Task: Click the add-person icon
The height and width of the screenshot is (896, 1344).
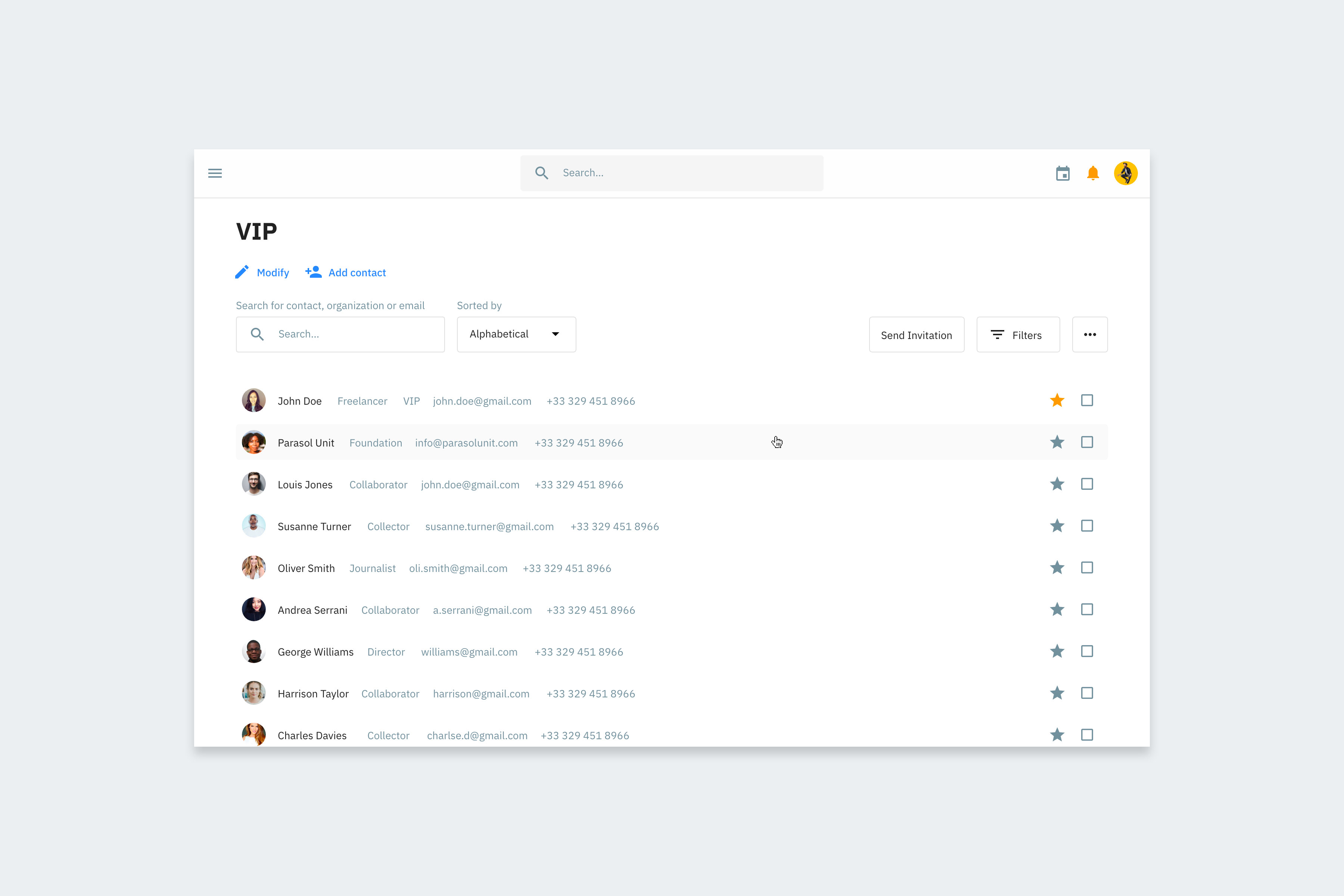Action: coord(313,272)
